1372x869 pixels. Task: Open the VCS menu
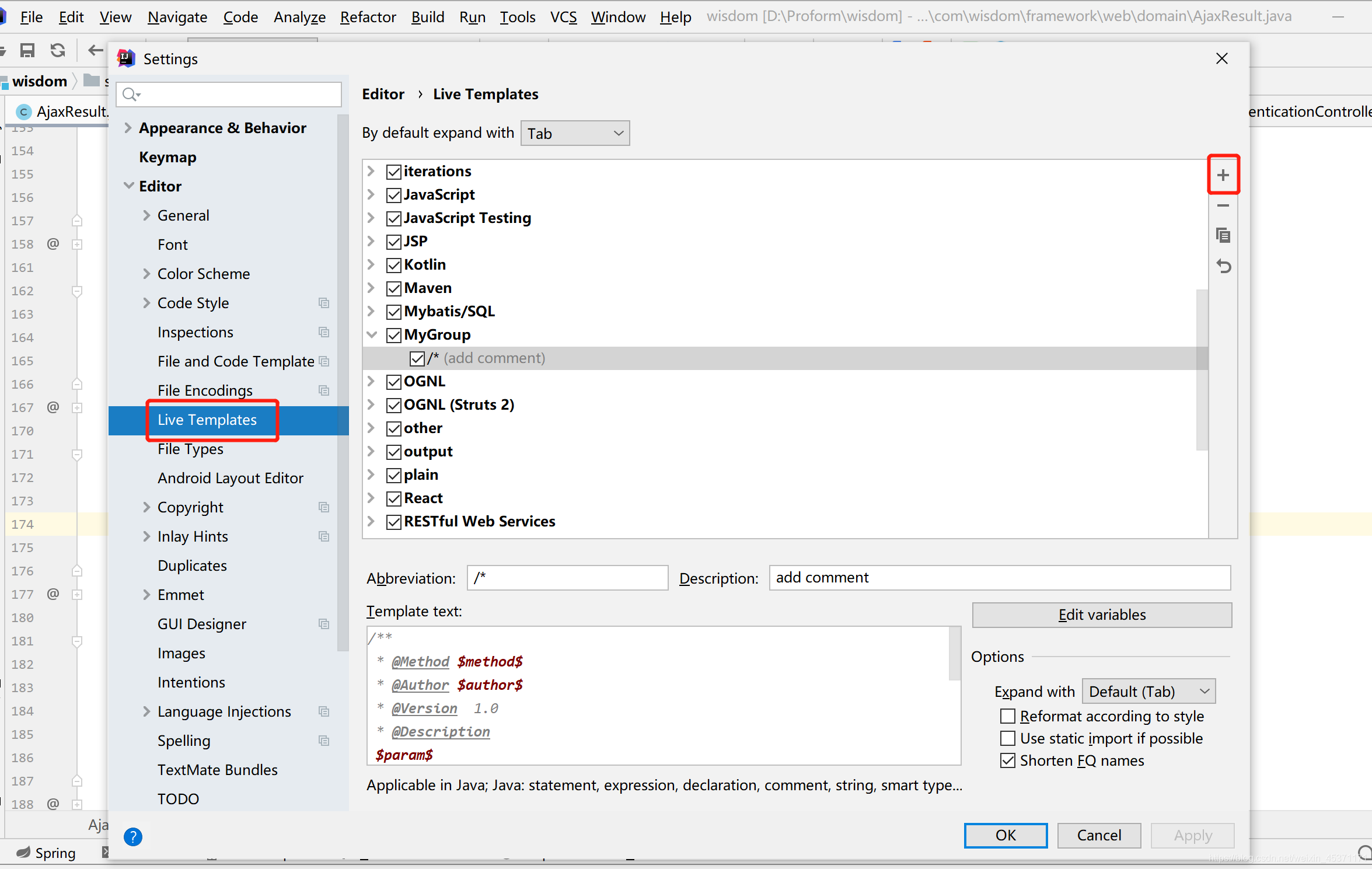click(563, 18)
